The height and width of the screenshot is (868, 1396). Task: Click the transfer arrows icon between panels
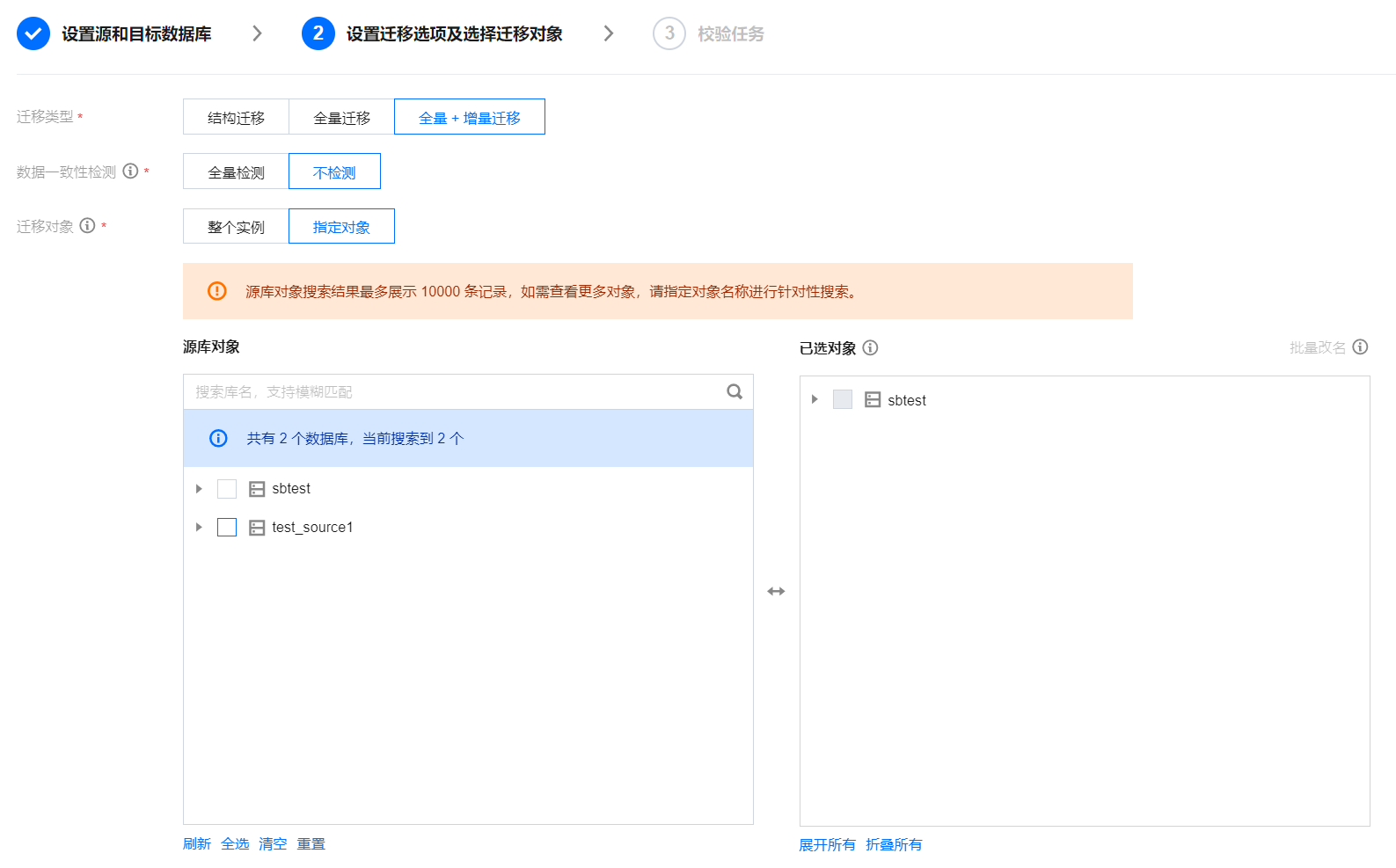click(x=776, y=591)
